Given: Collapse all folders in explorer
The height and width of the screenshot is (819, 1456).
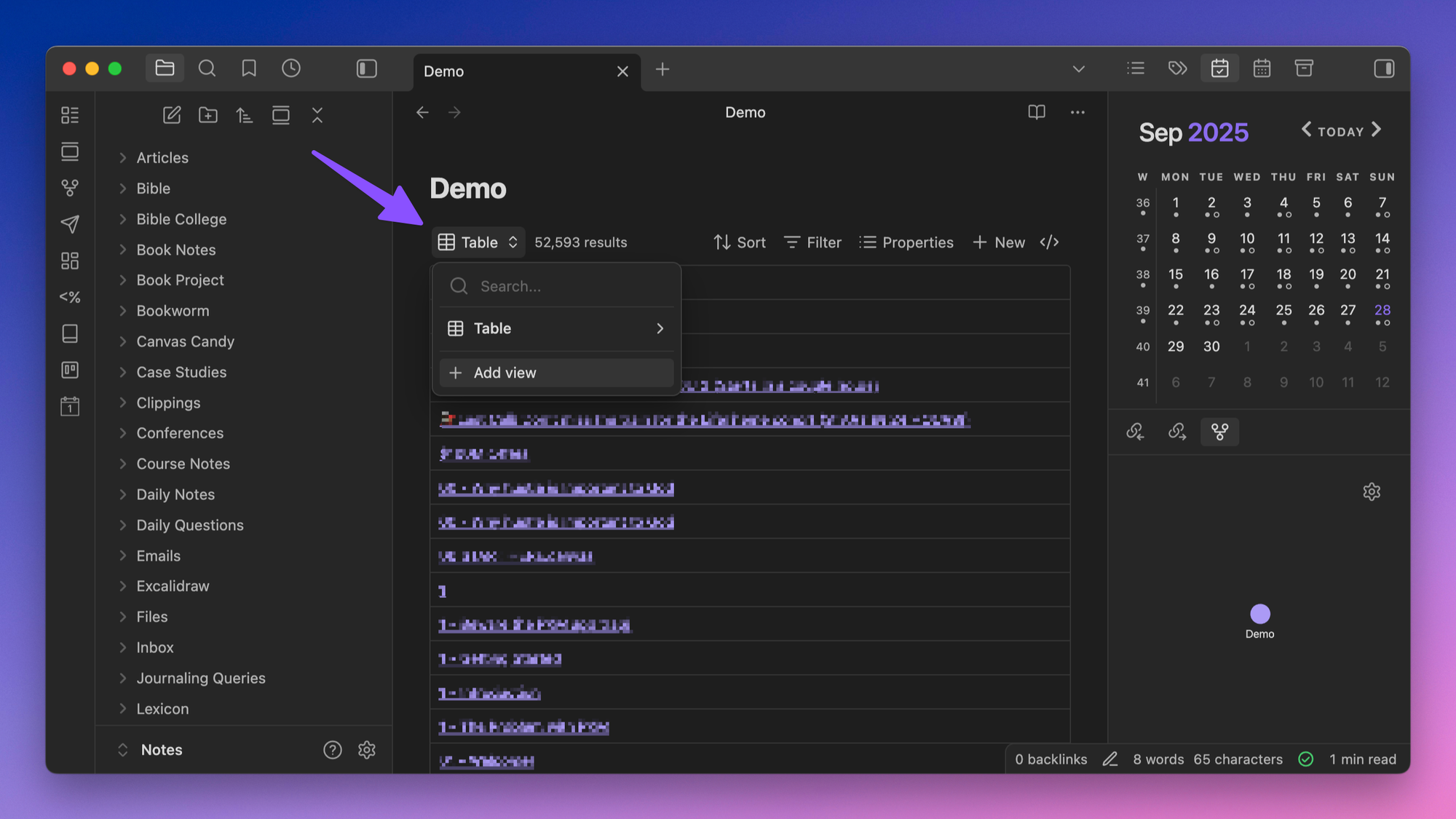Looking at the screenshot, I should coord(317,115).
